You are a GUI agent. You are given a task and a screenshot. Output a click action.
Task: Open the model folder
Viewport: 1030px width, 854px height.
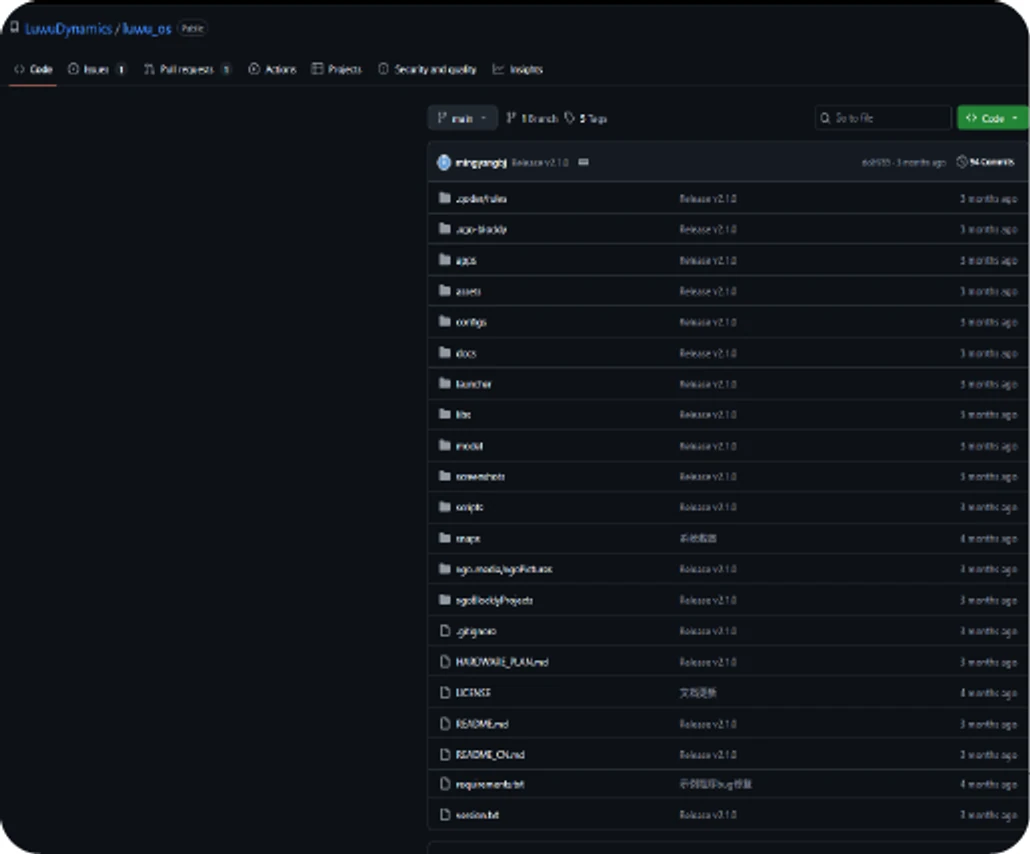pyautogui.click(x=469, y=445)
